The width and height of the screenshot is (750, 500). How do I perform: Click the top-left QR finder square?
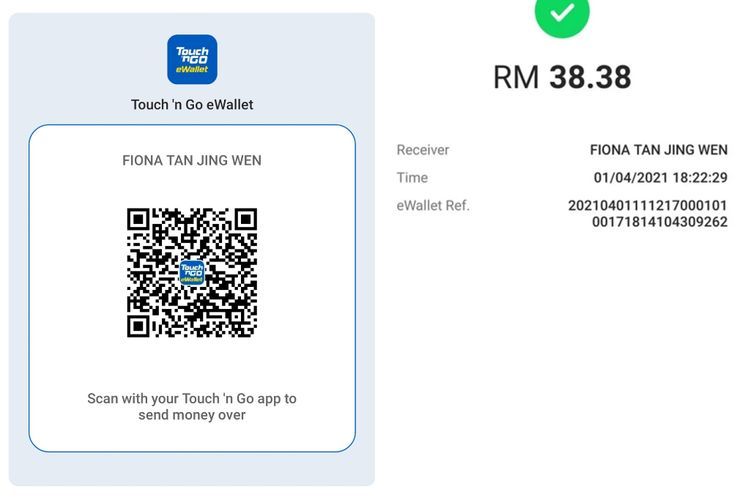[138, 219]
